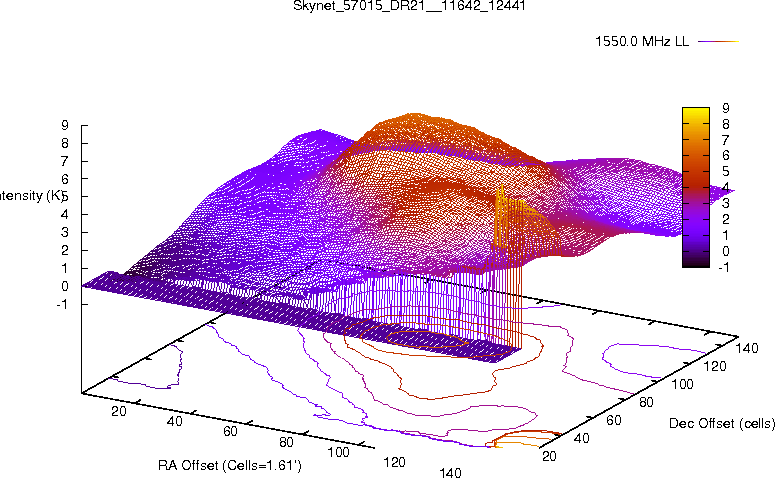Select the legend label 1550.0 MHz LL
This screenshot has width=775, height=478.
pyautogui.click(x=642, y=42)
